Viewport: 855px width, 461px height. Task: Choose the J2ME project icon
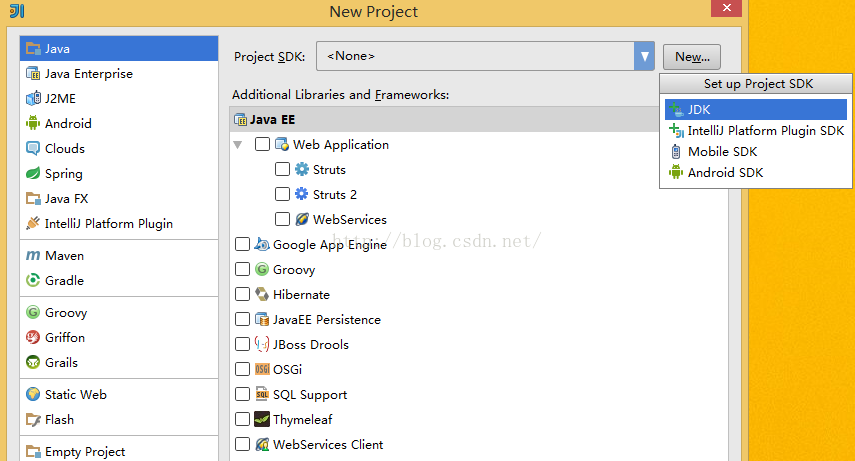click(33, 99)
